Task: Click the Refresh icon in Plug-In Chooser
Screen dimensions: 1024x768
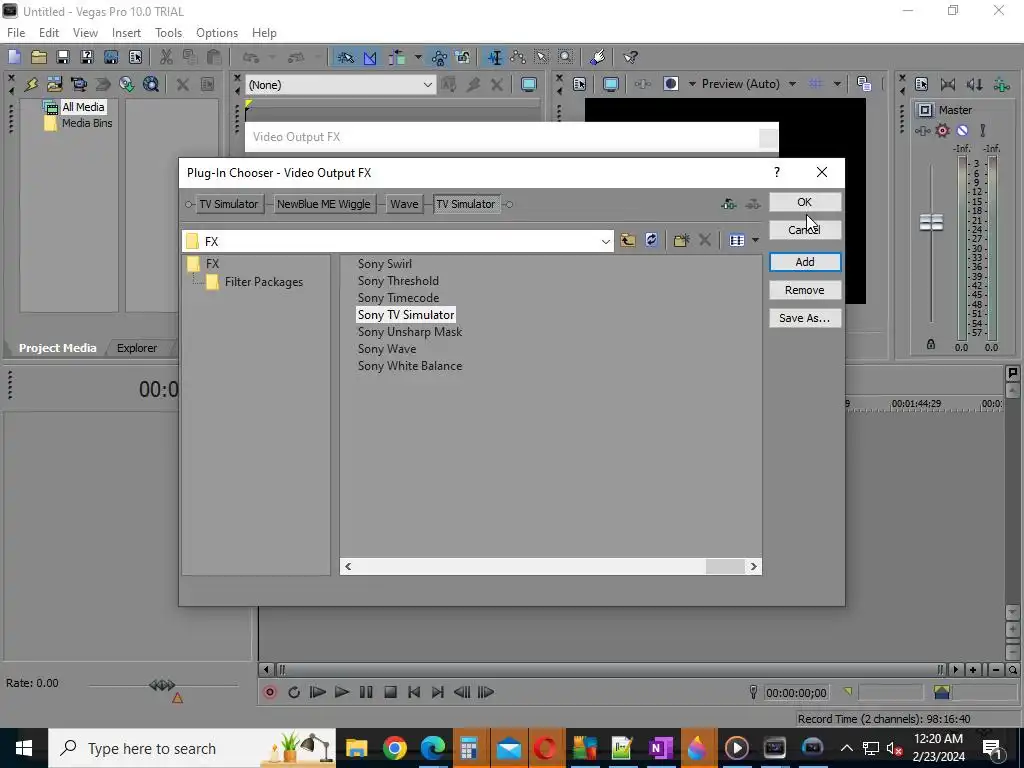Action: [651, 240]
